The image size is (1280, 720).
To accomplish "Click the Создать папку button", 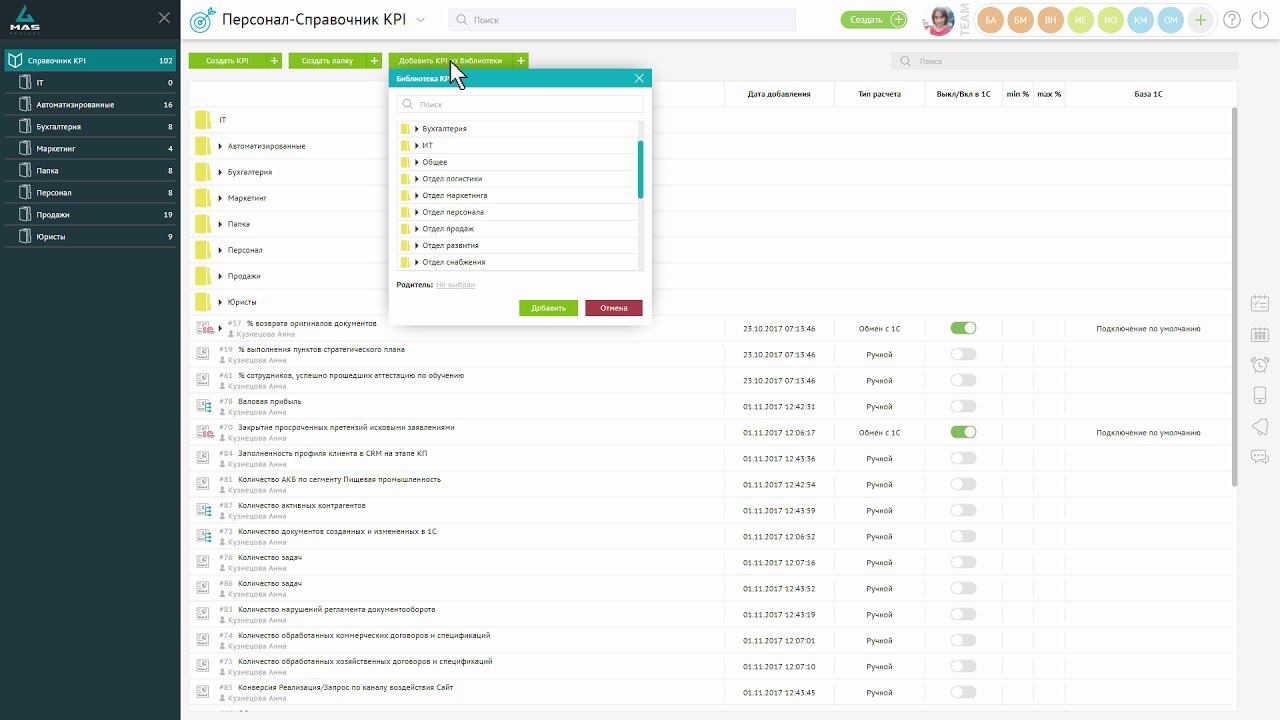I will (x=328, y=61).
